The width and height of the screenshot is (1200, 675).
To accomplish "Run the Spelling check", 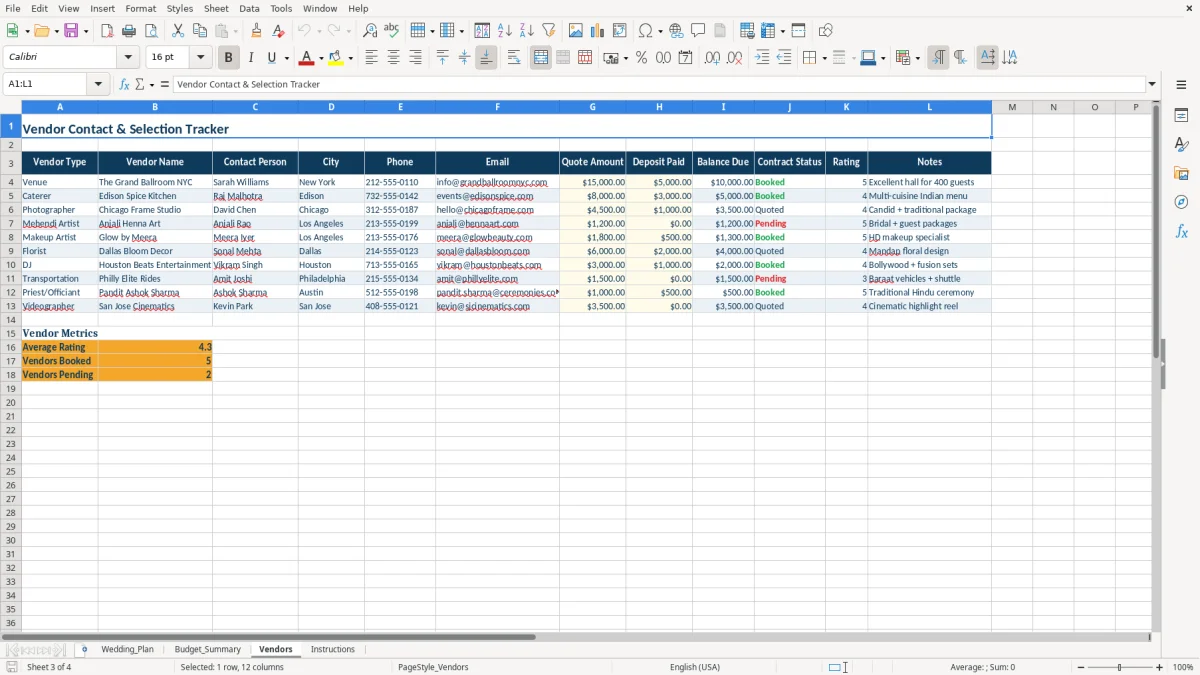I will 392,31.
